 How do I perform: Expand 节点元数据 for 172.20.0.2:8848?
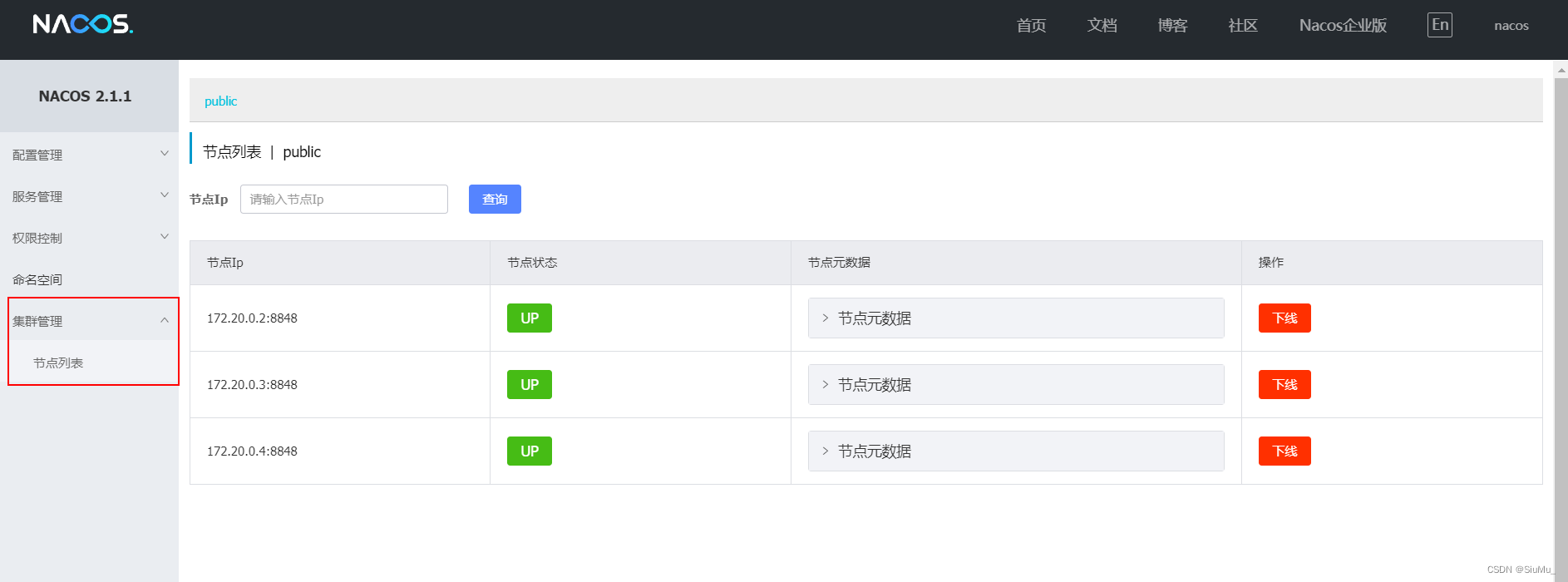tap(1016, 318)
